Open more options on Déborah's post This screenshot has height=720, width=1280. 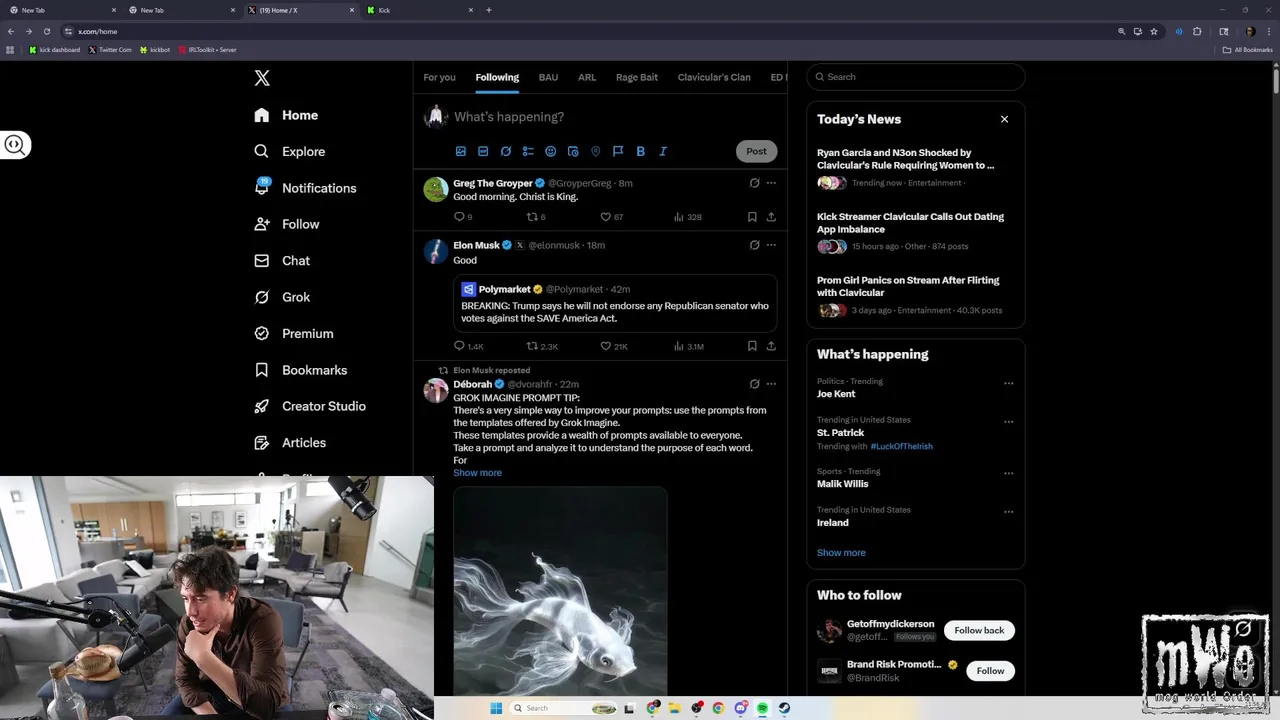coord(771,384)
